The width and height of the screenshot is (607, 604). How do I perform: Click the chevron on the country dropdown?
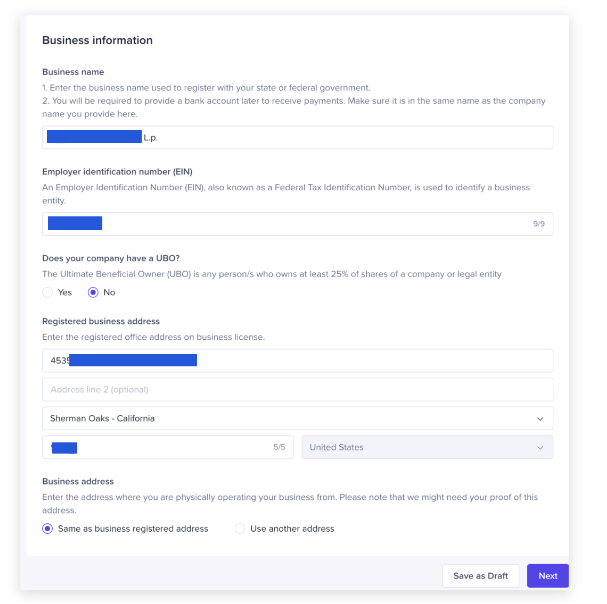point(540,447)
